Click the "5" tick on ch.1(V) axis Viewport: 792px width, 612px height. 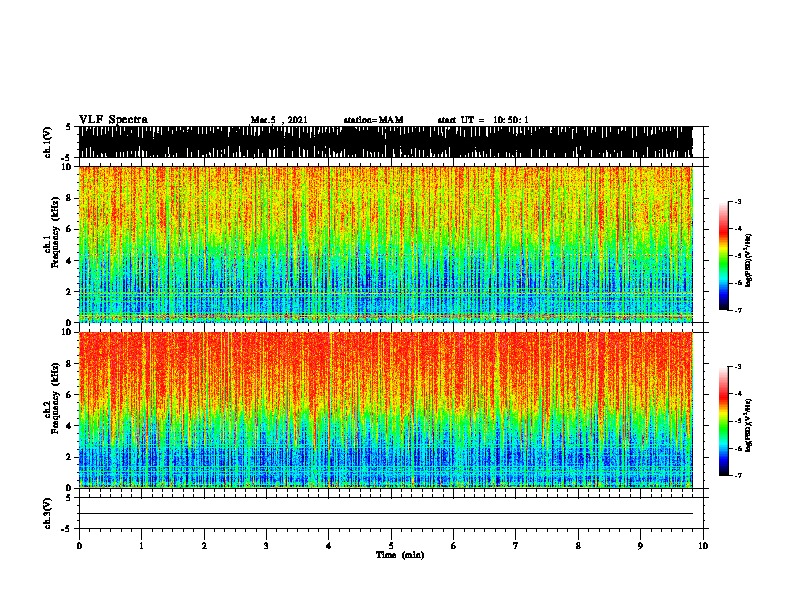(68, 127)
